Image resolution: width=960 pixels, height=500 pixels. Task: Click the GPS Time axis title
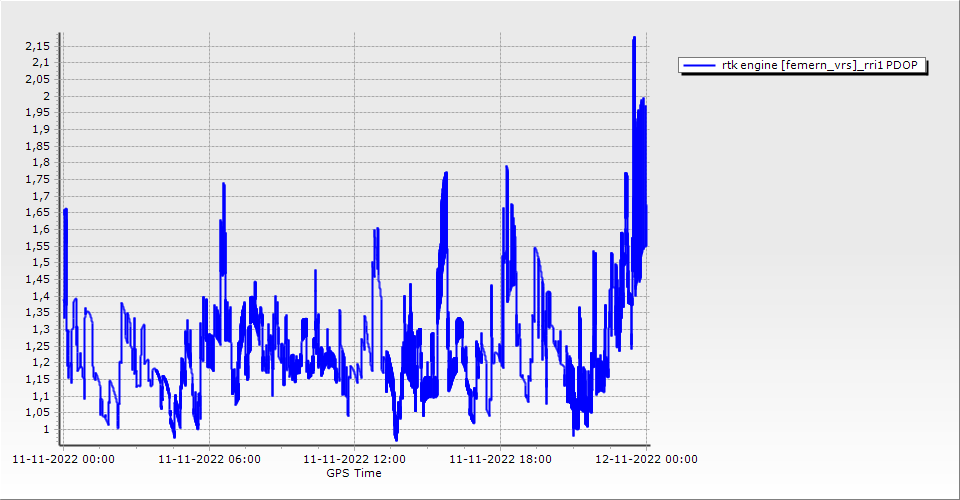[x=354, y=473]
